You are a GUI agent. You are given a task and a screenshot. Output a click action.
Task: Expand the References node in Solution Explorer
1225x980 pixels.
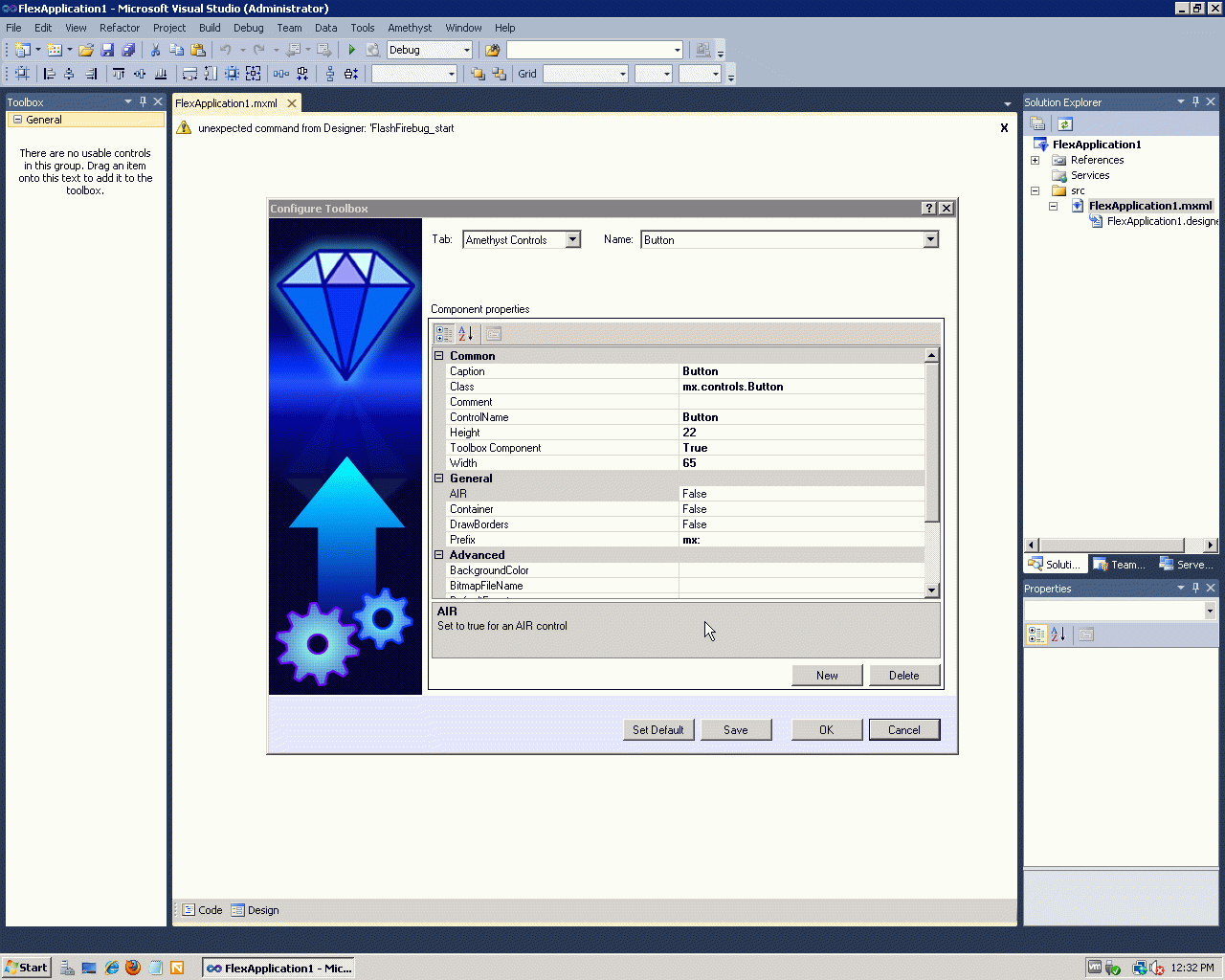[1035, 160]
